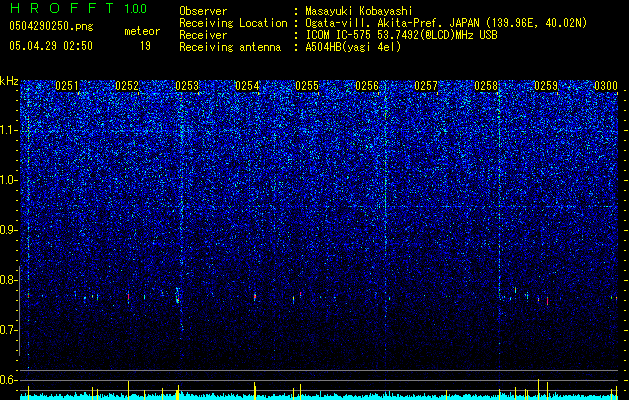Click the 0254 time marker

pos(247,86)
